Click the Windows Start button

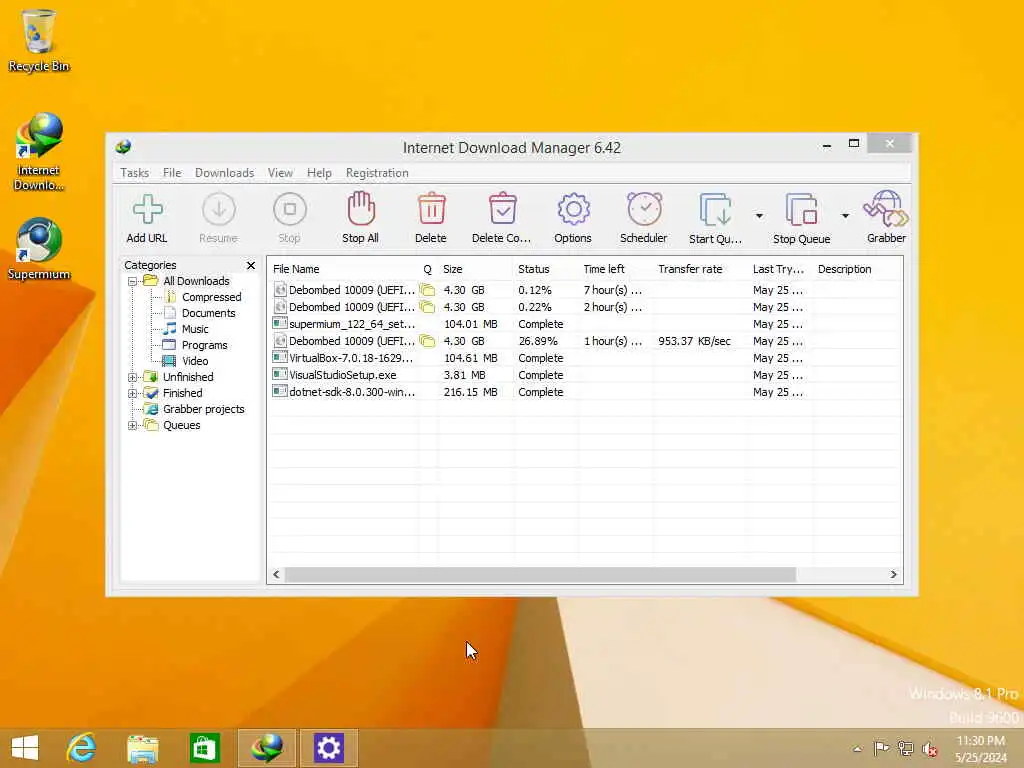pos(25,748)
